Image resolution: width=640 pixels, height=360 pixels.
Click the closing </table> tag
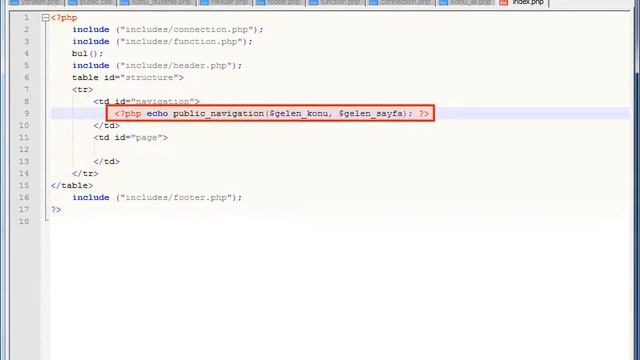point(72,185)
